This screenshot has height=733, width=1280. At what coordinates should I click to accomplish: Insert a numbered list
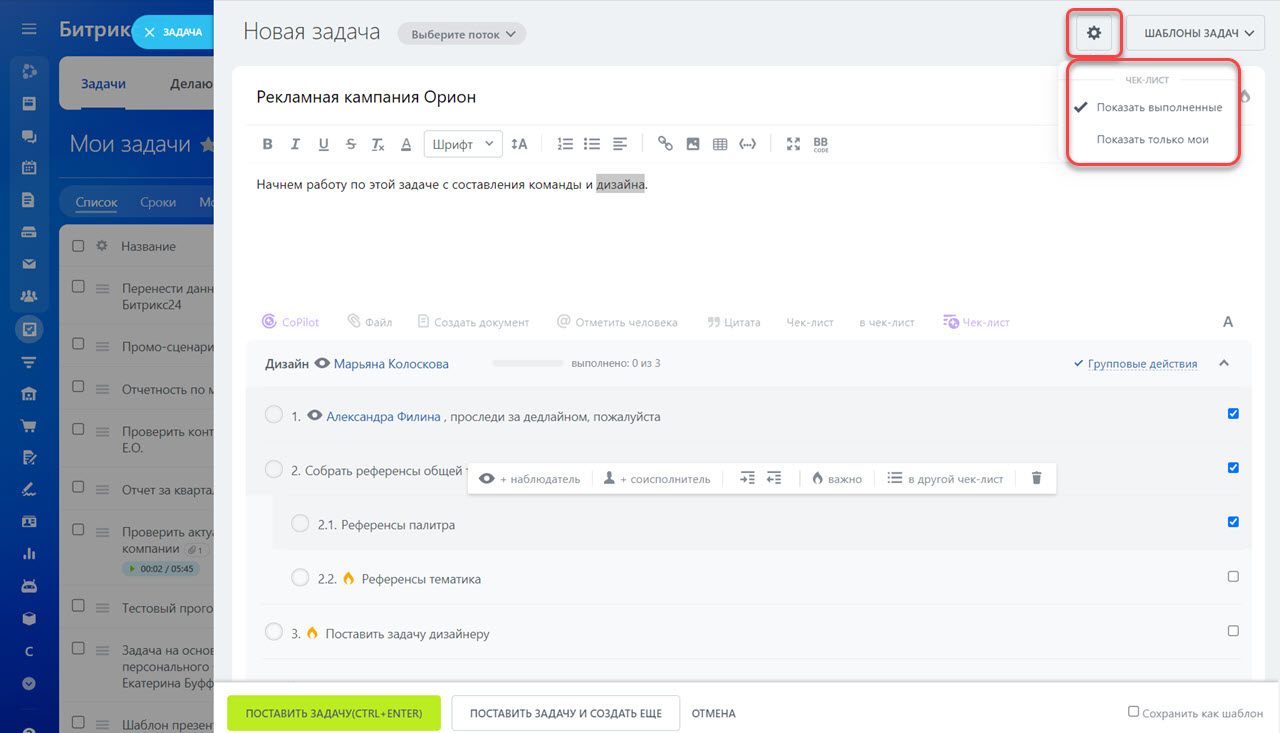565,144
